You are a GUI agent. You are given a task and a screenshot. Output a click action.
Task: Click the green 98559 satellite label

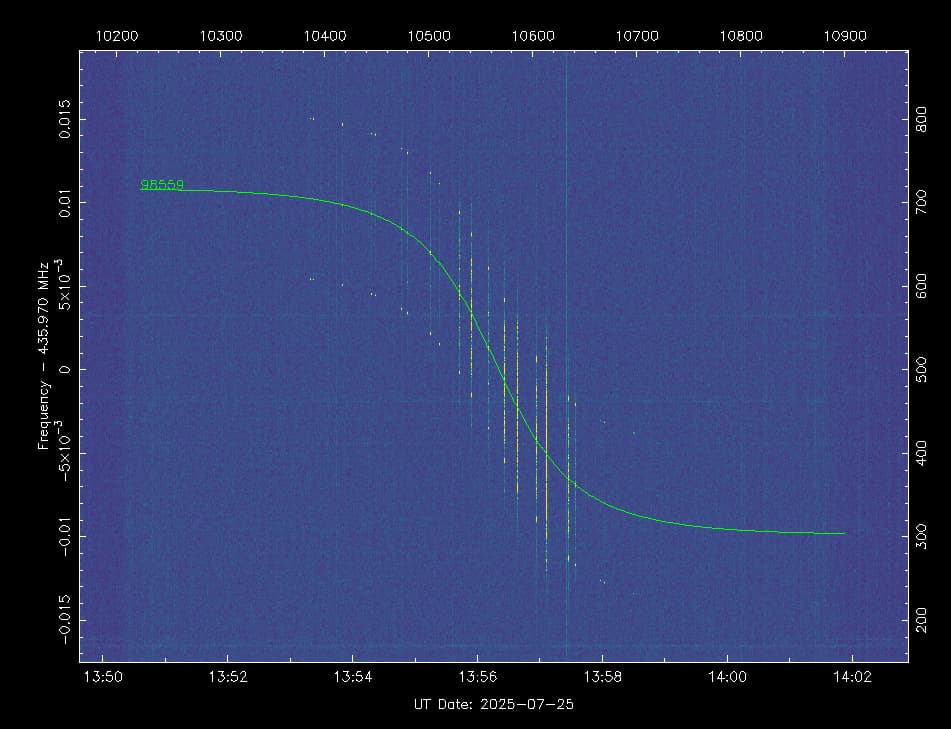[x=161, y=184]
